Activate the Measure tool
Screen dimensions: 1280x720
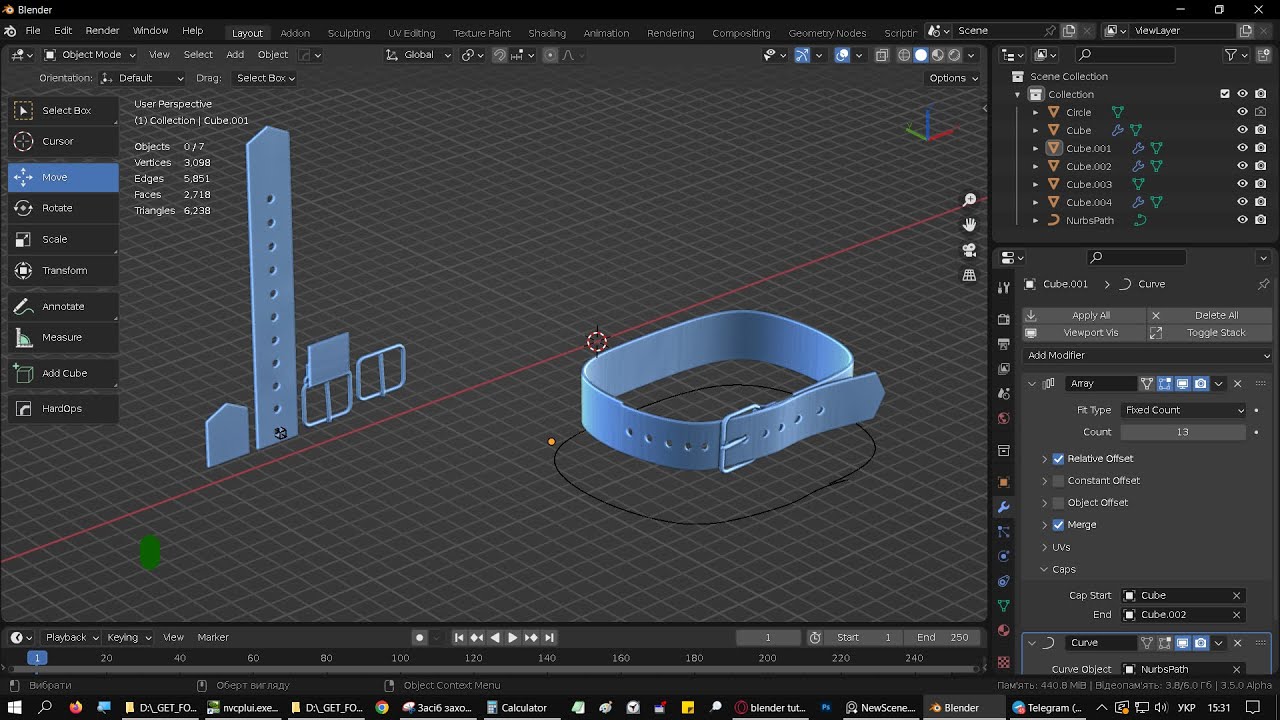(63, 337)
